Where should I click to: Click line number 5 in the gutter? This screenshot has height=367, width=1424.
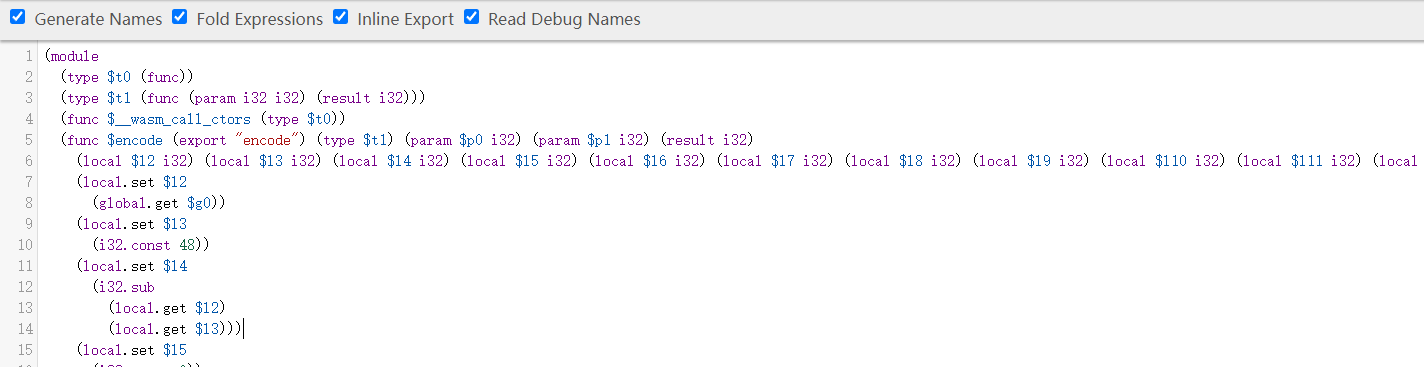point(30,140)
